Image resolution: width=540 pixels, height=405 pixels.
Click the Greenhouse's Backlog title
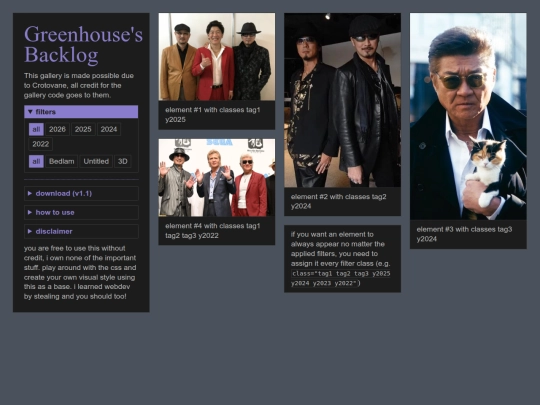(83, 44)
